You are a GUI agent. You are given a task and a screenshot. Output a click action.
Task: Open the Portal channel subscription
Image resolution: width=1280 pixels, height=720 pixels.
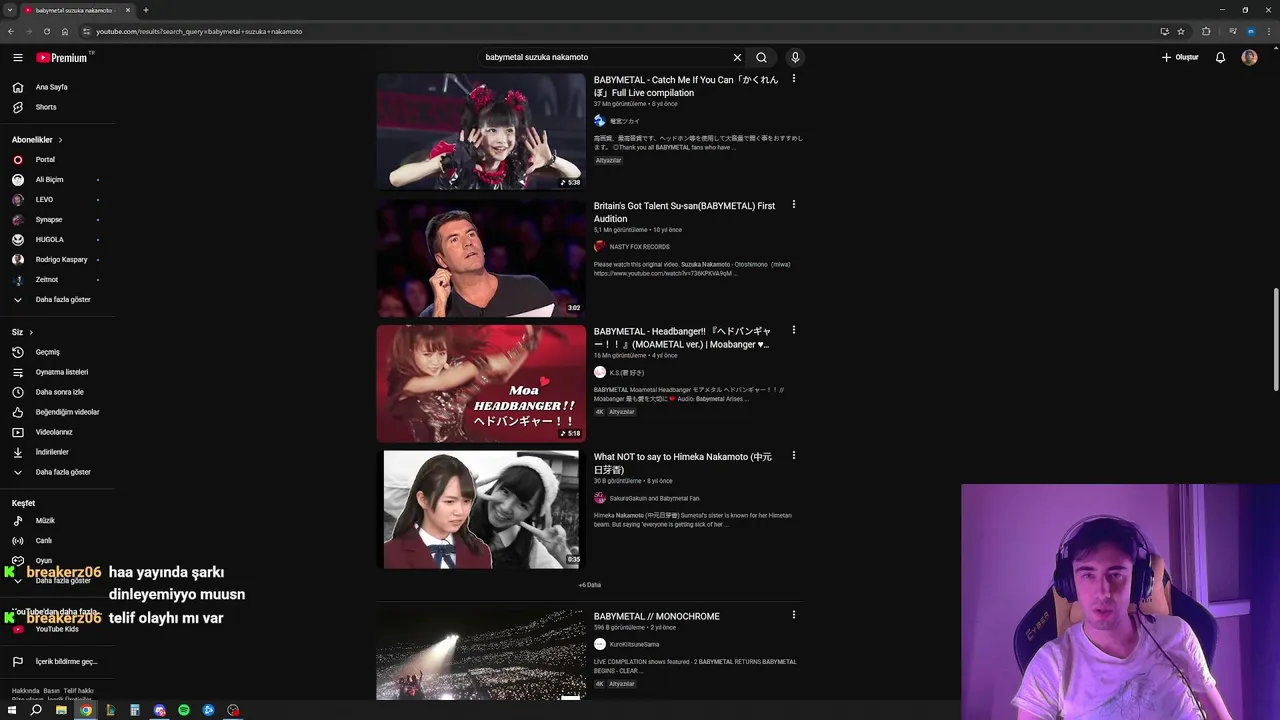57,160
